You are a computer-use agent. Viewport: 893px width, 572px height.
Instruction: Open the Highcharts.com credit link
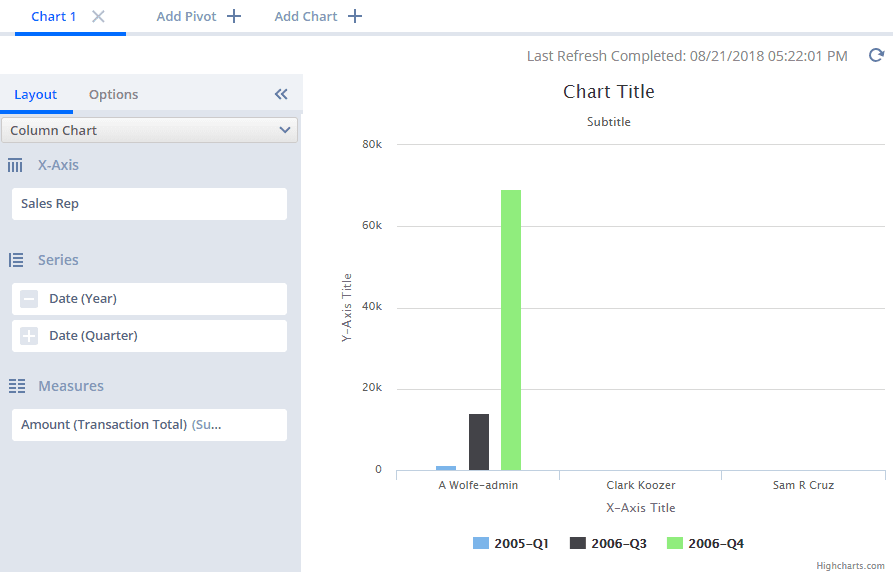pyautogui.click(x=850, y=565)
